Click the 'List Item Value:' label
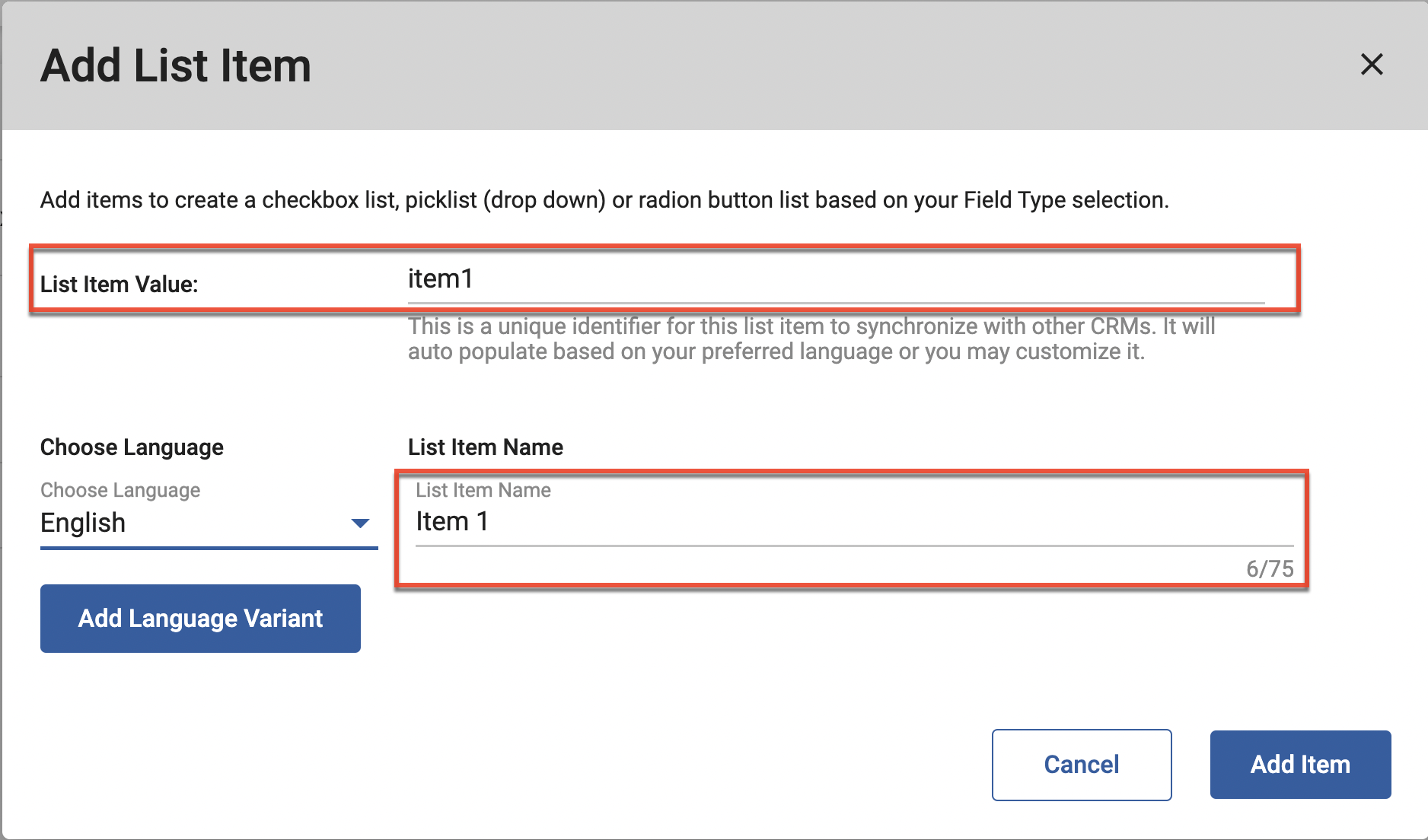 [x=120, y=285]
